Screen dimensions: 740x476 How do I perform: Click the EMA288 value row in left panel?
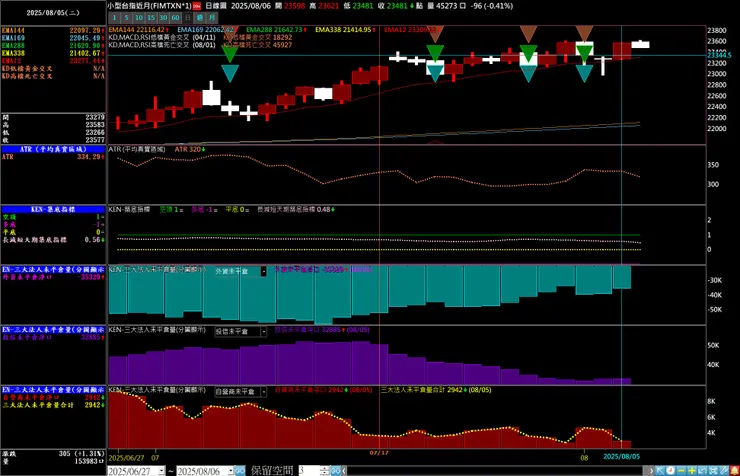53,45
